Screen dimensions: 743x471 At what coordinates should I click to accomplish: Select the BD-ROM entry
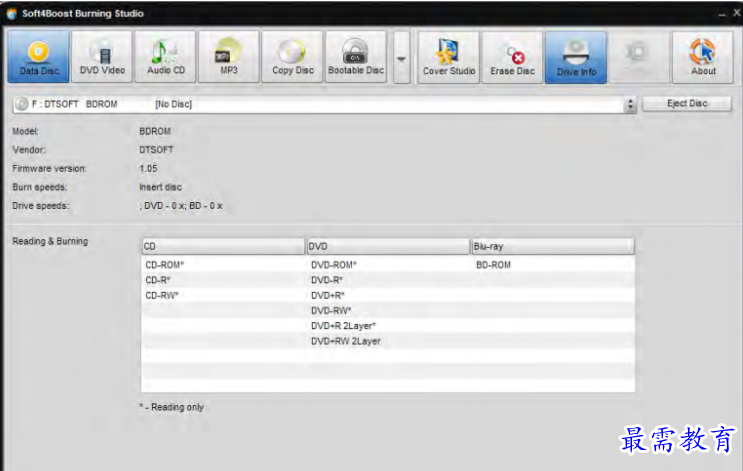click(x=493, y=265)
